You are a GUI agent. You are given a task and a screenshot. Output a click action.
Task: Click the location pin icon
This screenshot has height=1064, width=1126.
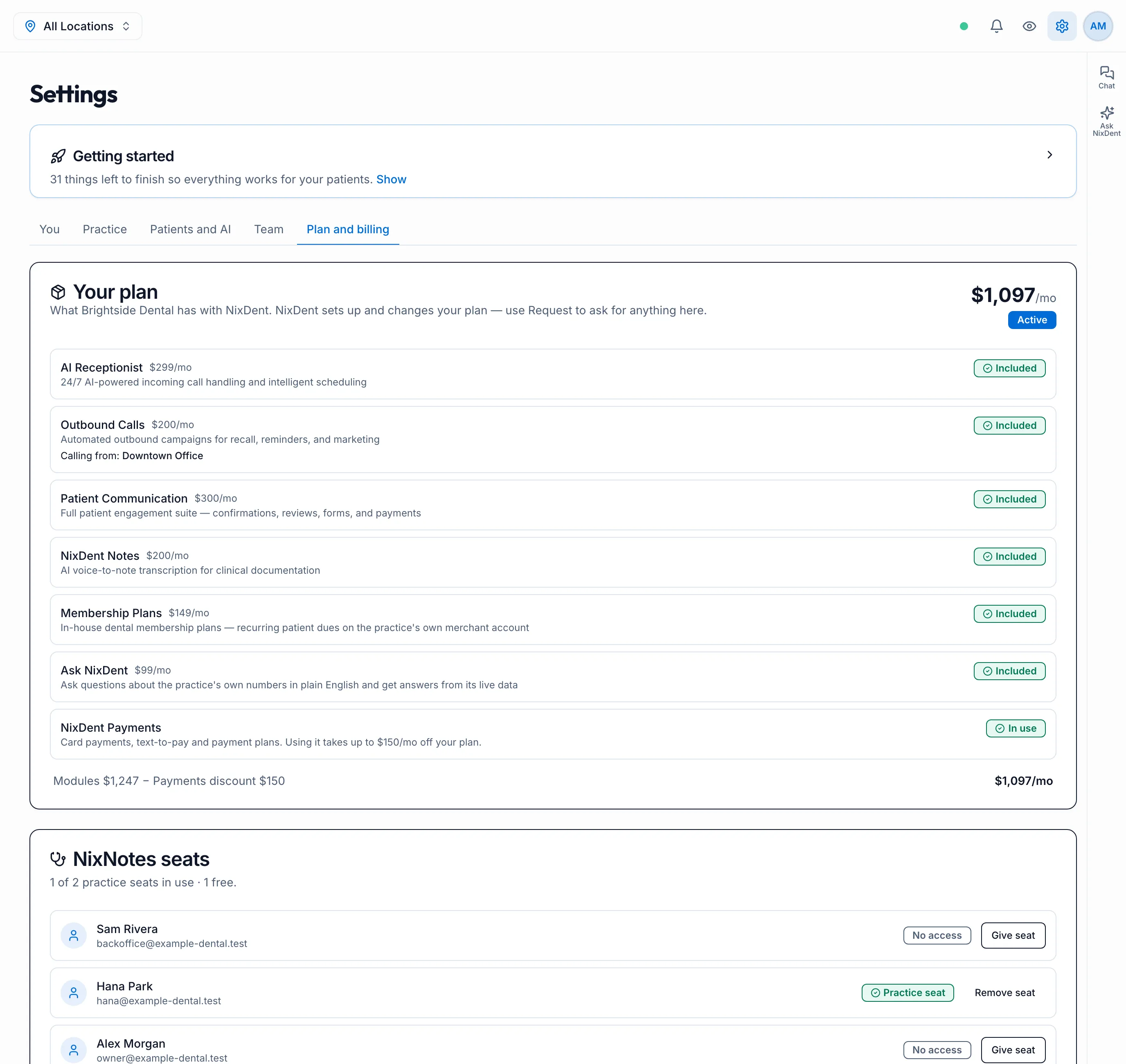(x=31, y=26)
